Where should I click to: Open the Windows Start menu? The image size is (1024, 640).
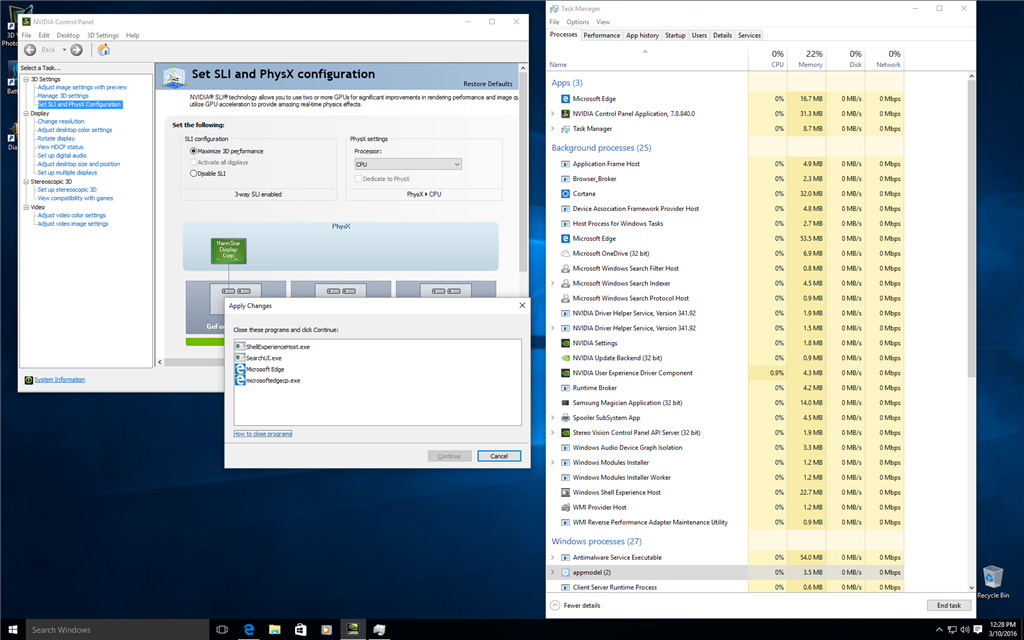[12, 630]
